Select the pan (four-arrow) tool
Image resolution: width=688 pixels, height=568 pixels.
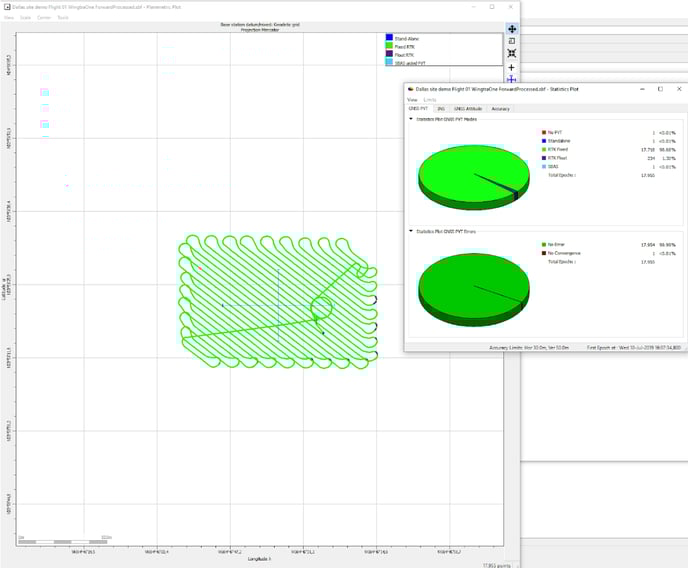511,29
